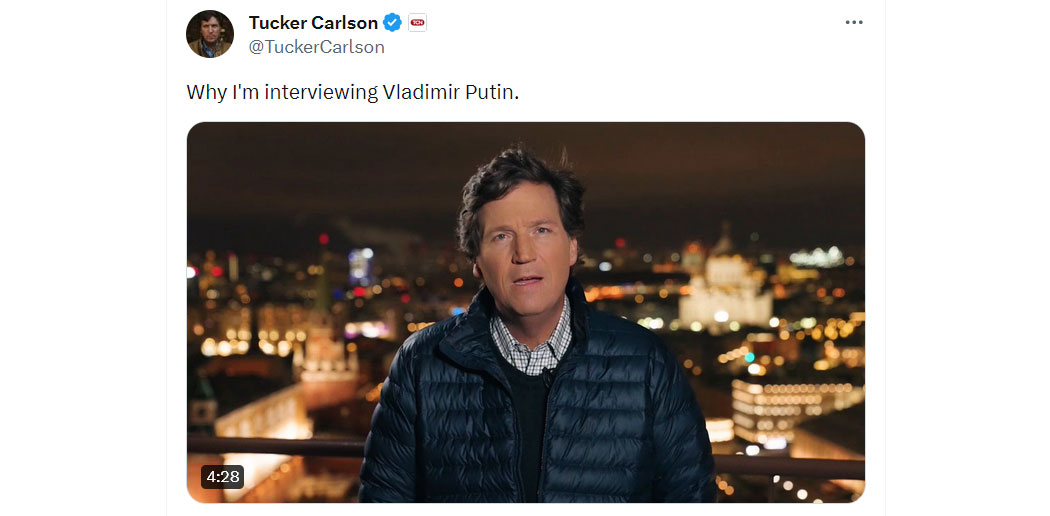Viewport: 1050px width, 516px height.
Task: Open the three-dot more options menu
Action: (854, 22)
